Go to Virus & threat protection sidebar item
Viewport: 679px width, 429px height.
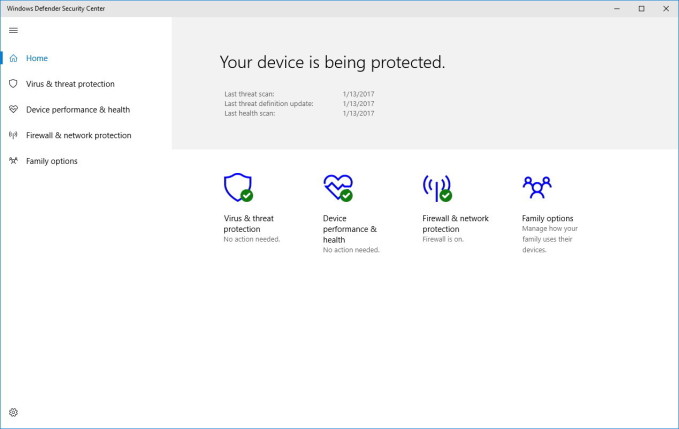point(70,84)
